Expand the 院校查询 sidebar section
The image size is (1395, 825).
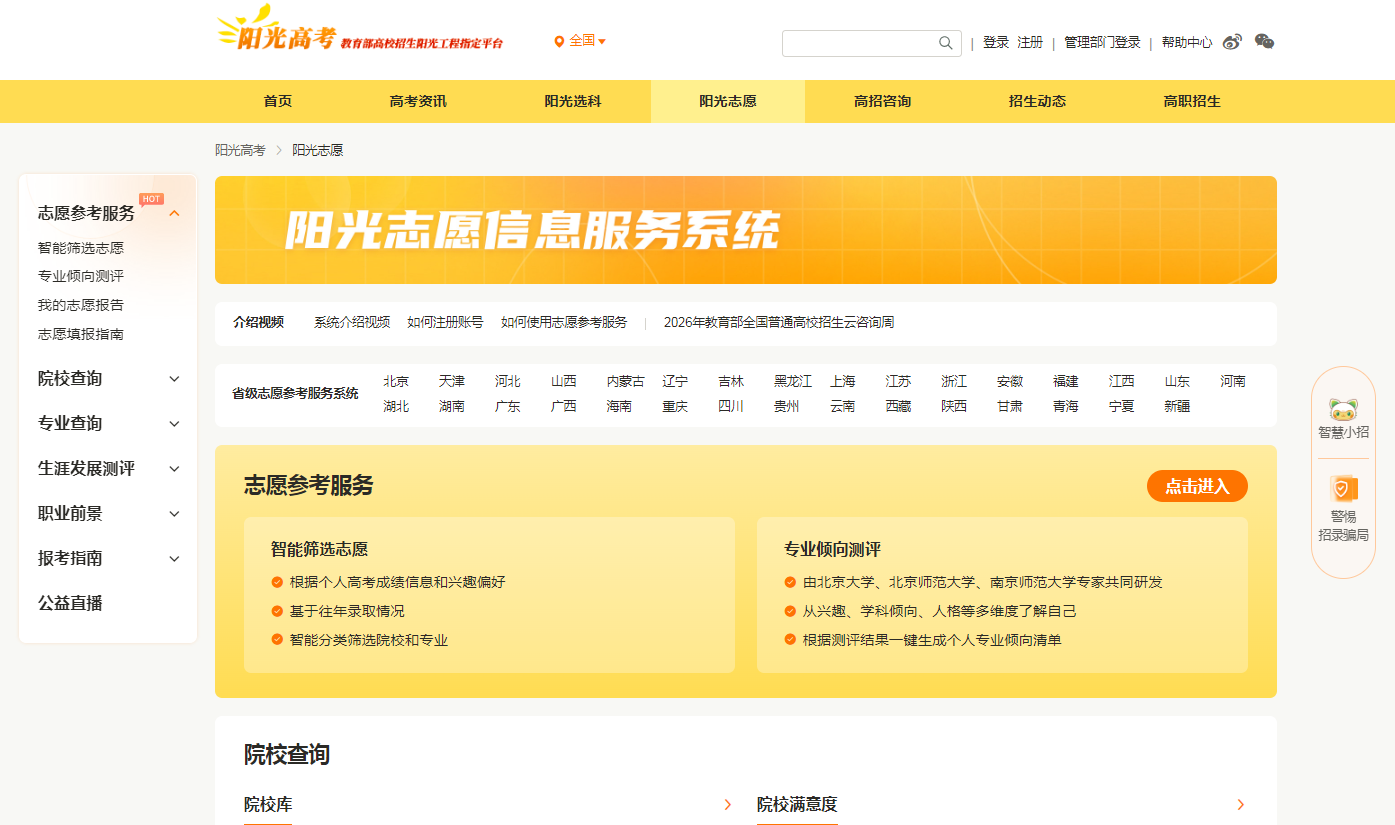point(174,379)
